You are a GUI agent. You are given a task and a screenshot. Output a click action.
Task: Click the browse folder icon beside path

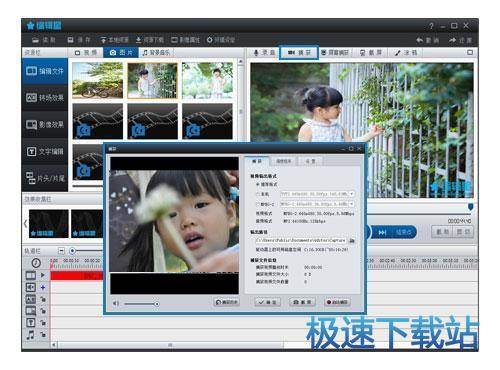coord(352,240)
